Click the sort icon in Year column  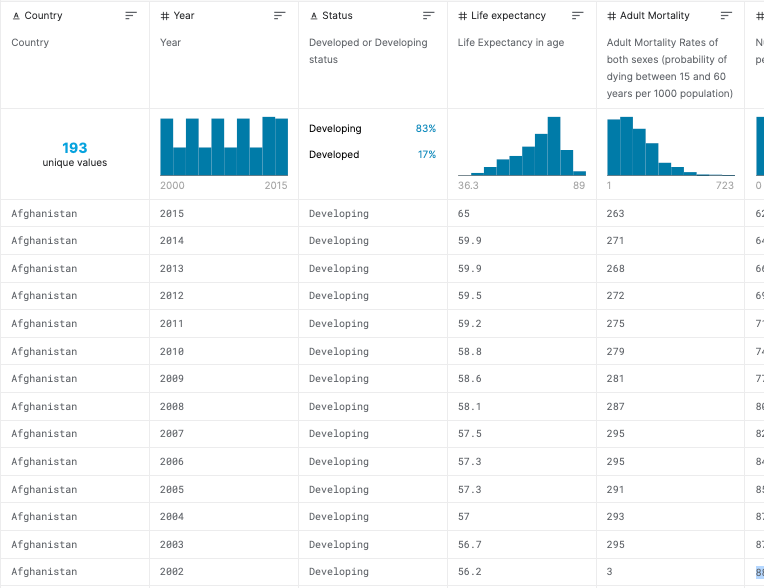280,16
